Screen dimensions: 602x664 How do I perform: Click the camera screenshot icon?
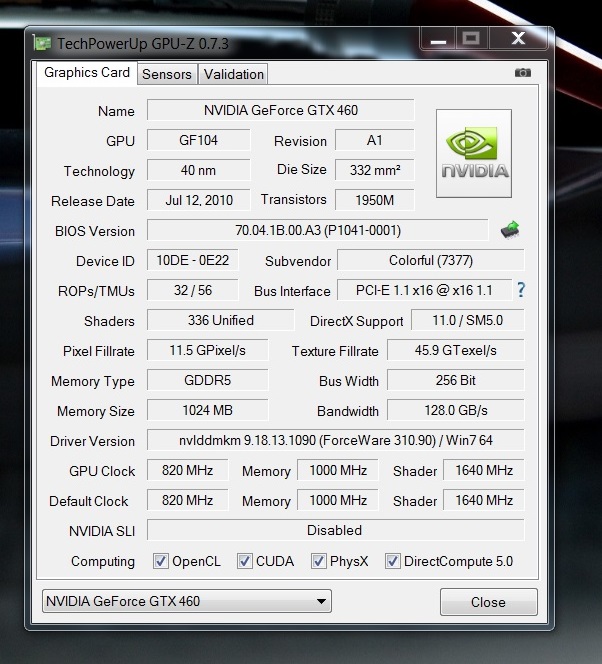tap(522, 73)
